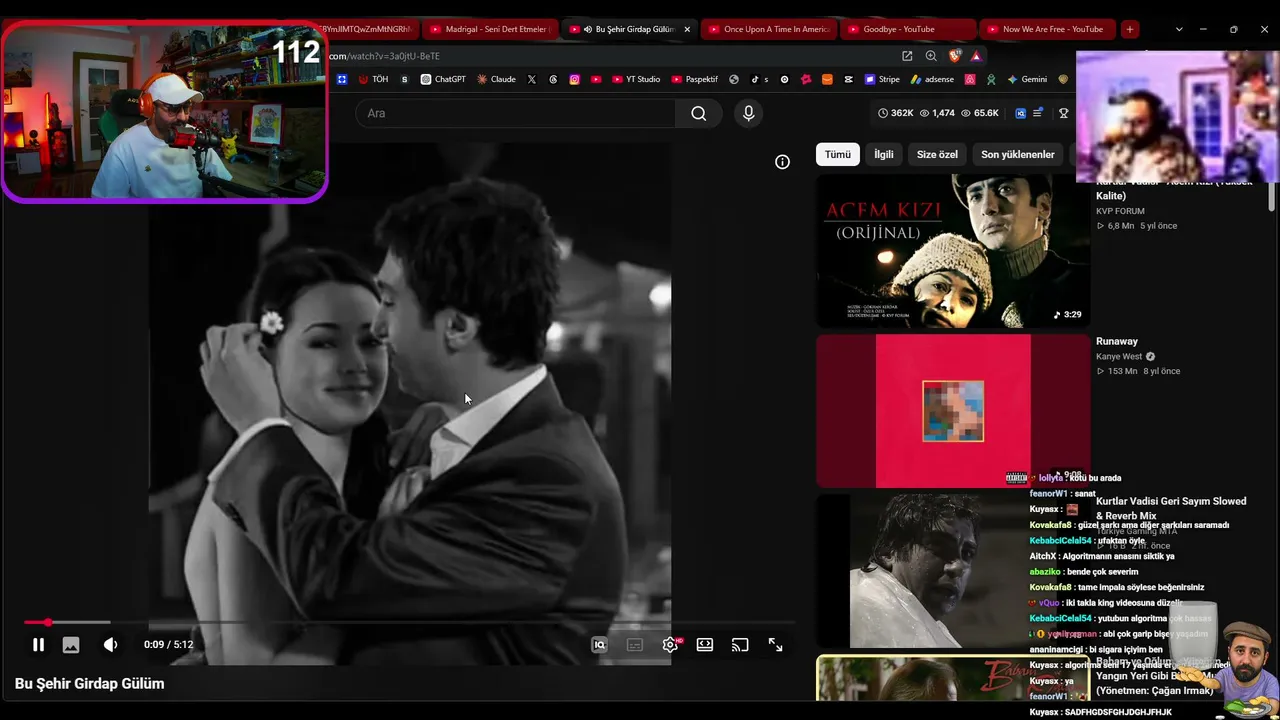Open the Gemini bookmark

coord(1027,79)
